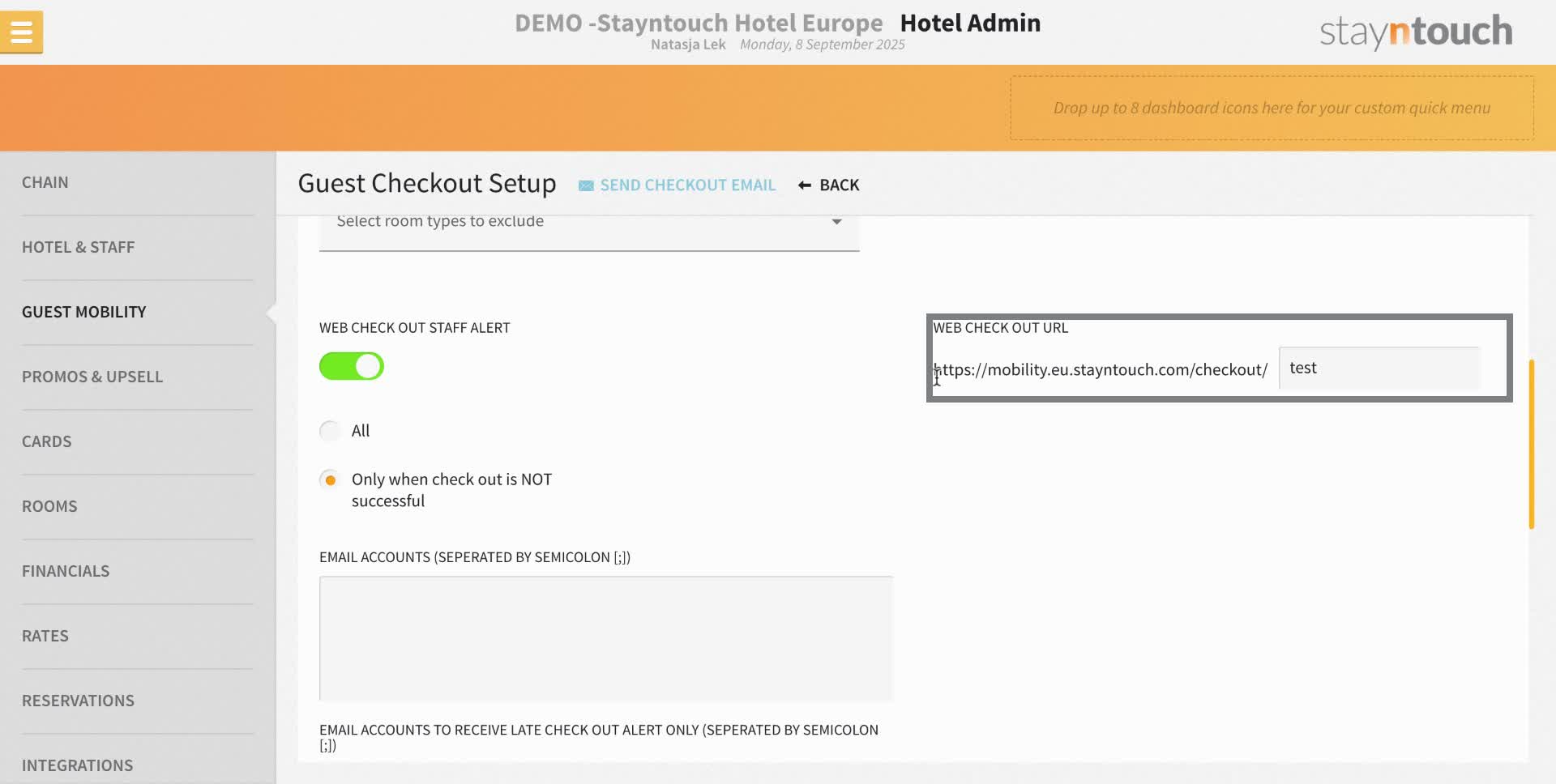Open the hamburger navigation menu
Image resolution: width=1556 pixels, height=784 pixels.
coord(21,31)
